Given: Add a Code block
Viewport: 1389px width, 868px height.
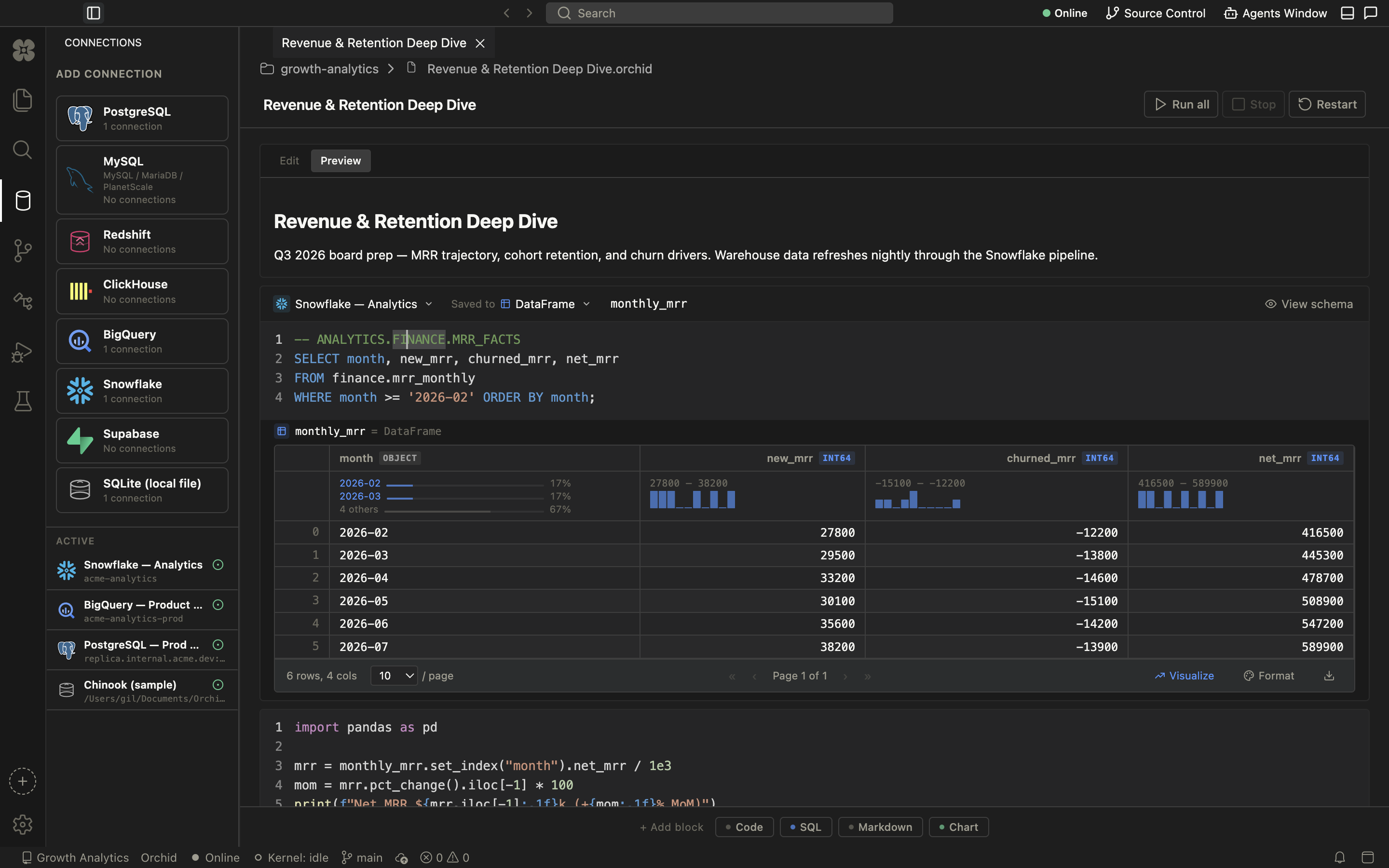Looking at the screenshot, I should tap(744, 827).
